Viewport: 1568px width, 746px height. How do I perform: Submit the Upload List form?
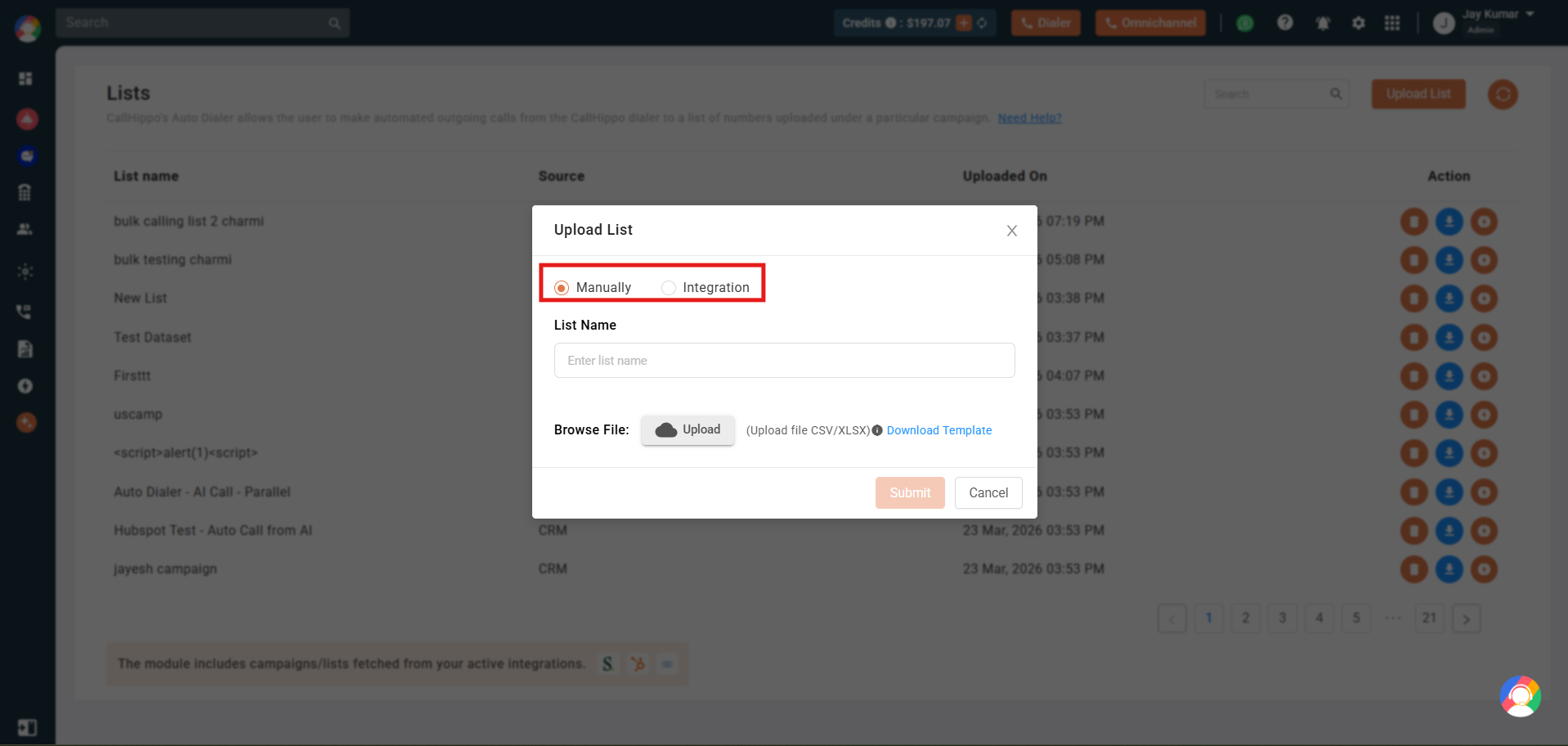pos(910,493)
